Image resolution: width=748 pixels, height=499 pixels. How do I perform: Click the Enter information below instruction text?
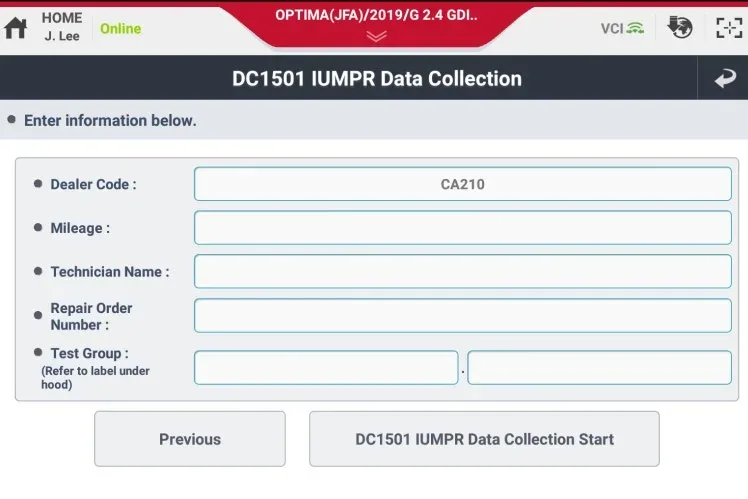point(110,120)
